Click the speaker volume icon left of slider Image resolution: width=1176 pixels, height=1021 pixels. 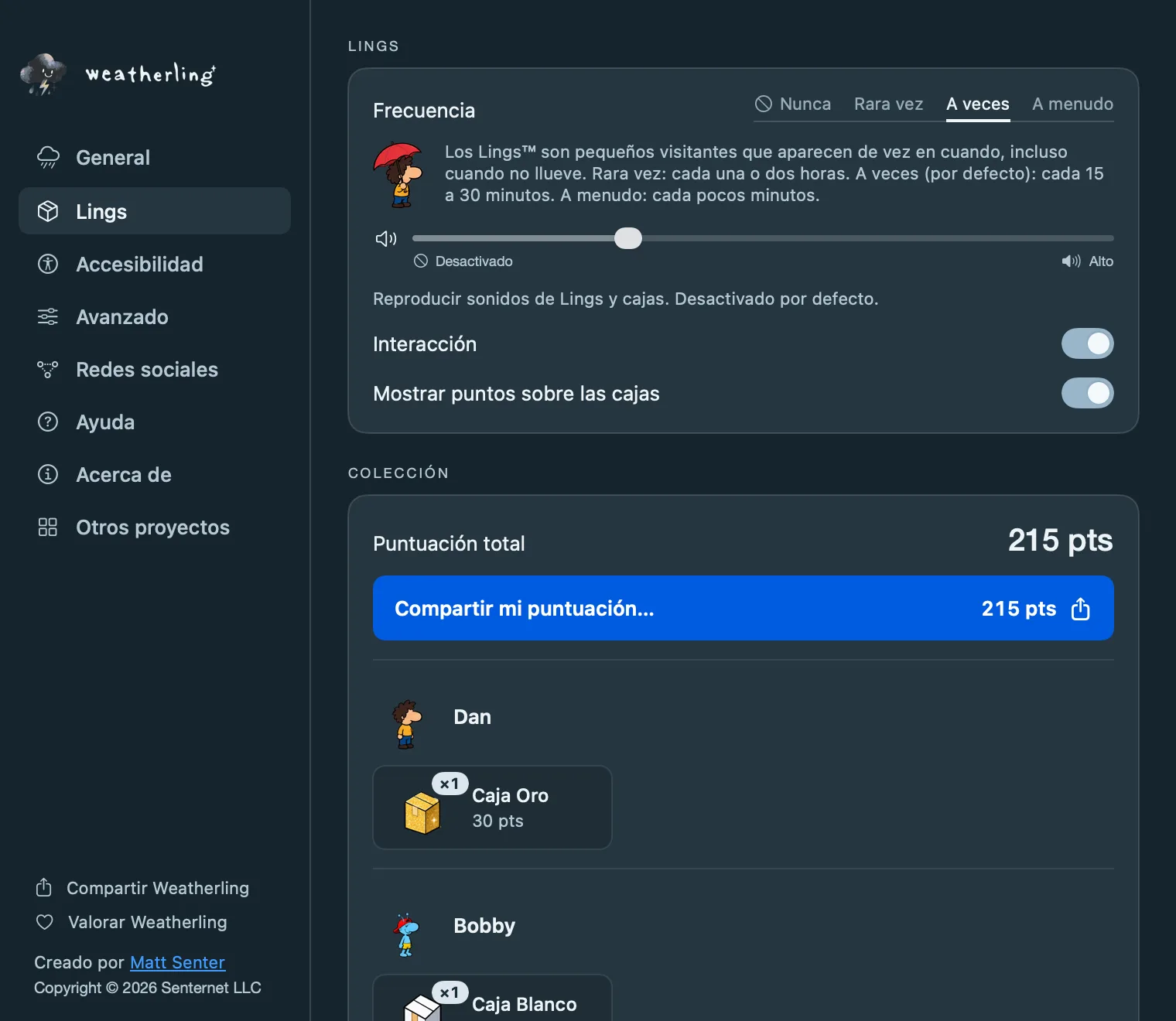coord(386,238)
